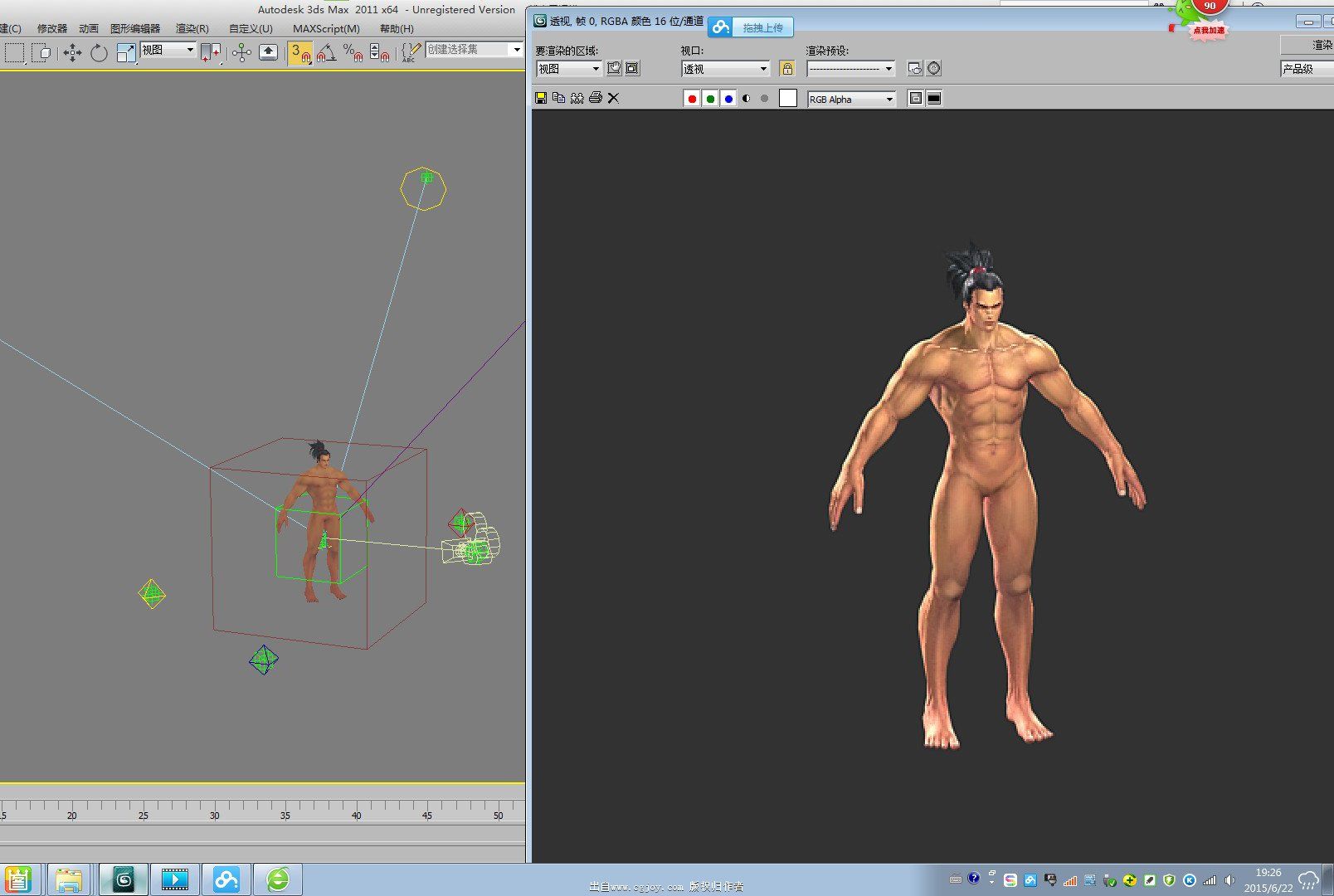Click the 渲染 render button
The height and width of the screenshot is (896, 1334).
point(1308,45)
